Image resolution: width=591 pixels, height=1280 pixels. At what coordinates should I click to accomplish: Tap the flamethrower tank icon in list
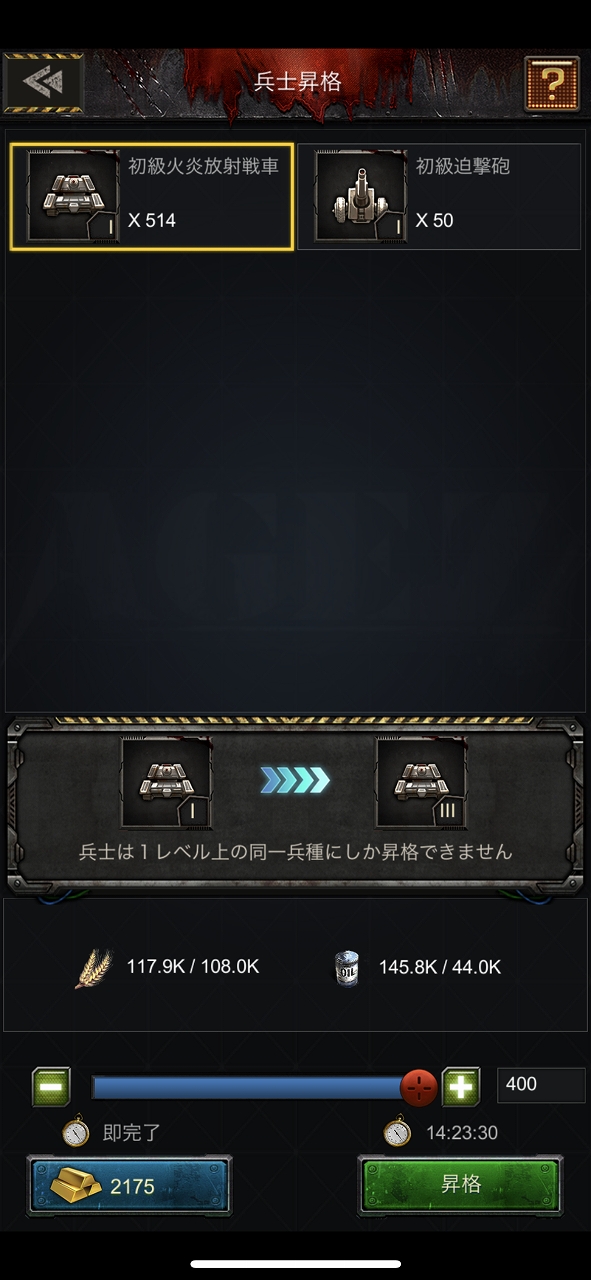73,196
